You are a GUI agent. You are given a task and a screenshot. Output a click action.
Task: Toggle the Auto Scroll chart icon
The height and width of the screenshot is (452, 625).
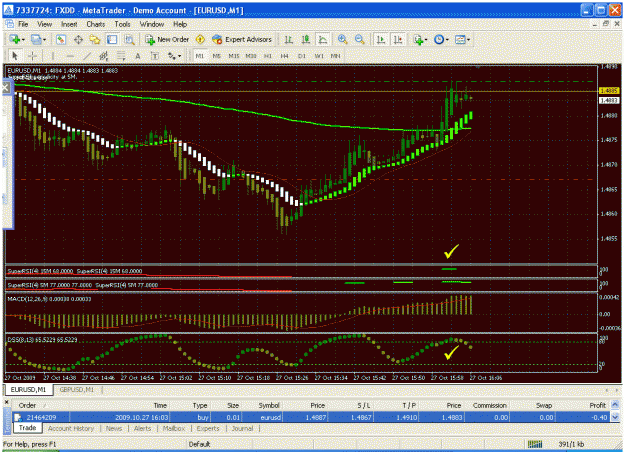tap(381, 39)
